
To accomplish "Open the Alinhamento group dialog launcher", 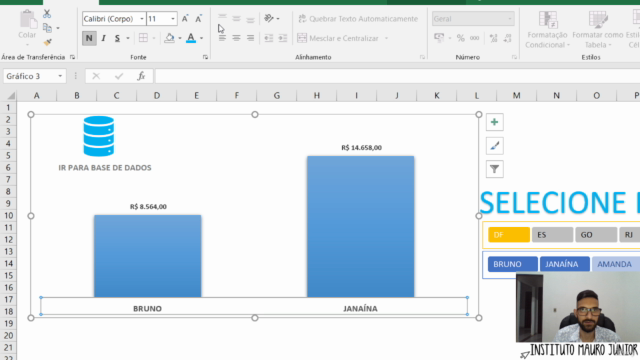I will click(x=422, y=57).
